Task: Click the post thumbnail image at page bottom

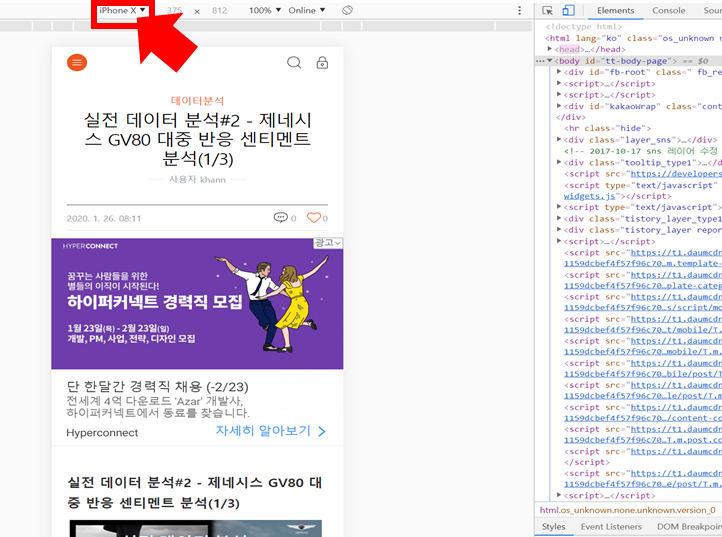Action: tap(196, 528)
